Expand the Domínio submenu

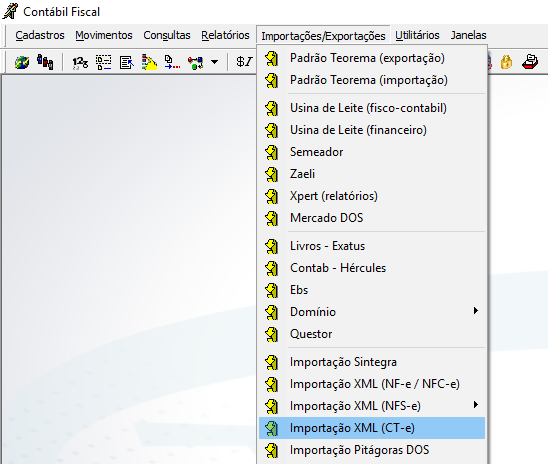click(372, 312)
